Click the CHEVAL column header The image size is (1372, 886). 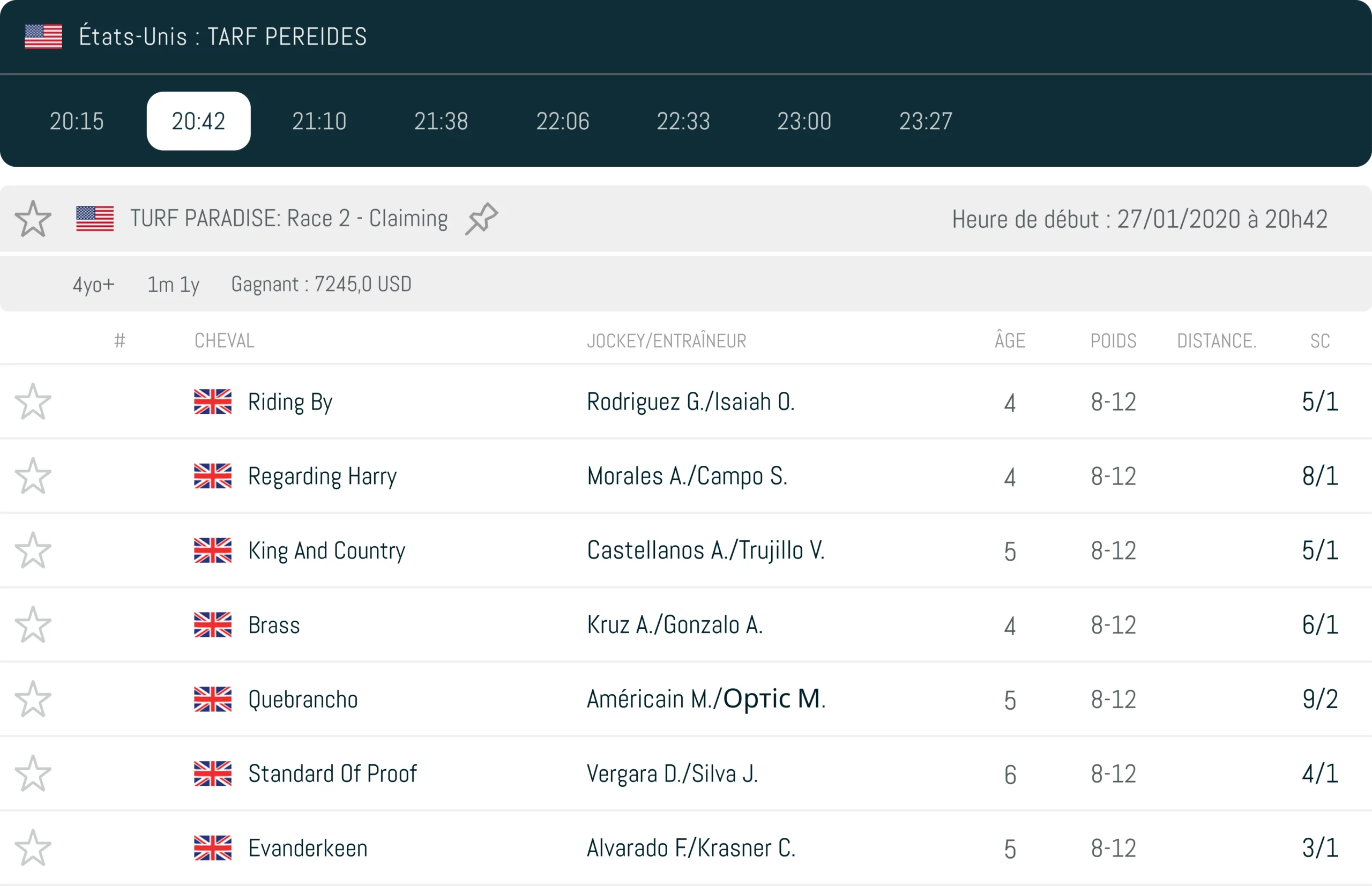pos(225,341)
